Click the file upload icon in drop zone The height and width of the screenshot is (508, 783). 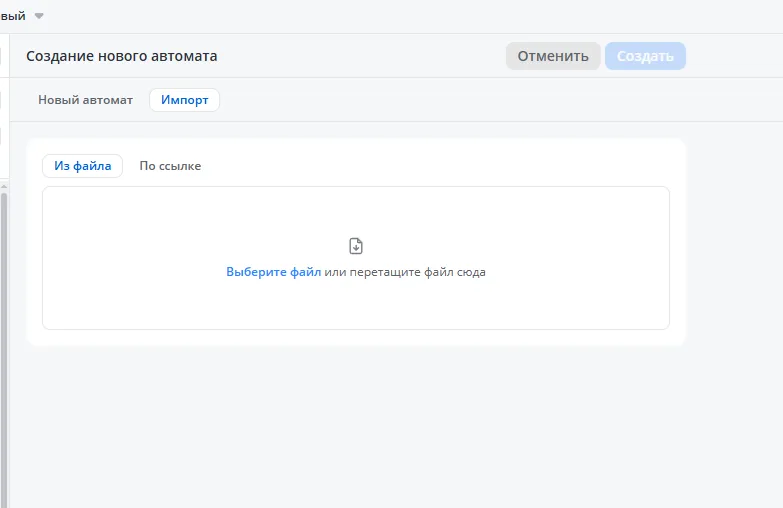356,246
